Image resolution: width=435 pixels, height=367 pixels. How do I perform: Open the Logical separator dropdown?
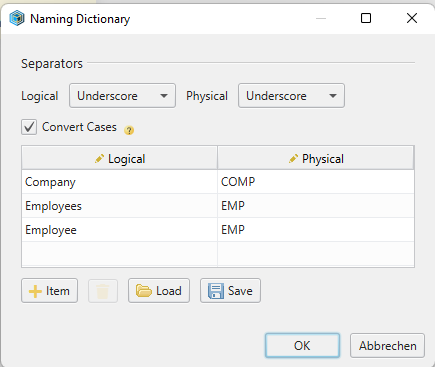click(x=122, y=96)
